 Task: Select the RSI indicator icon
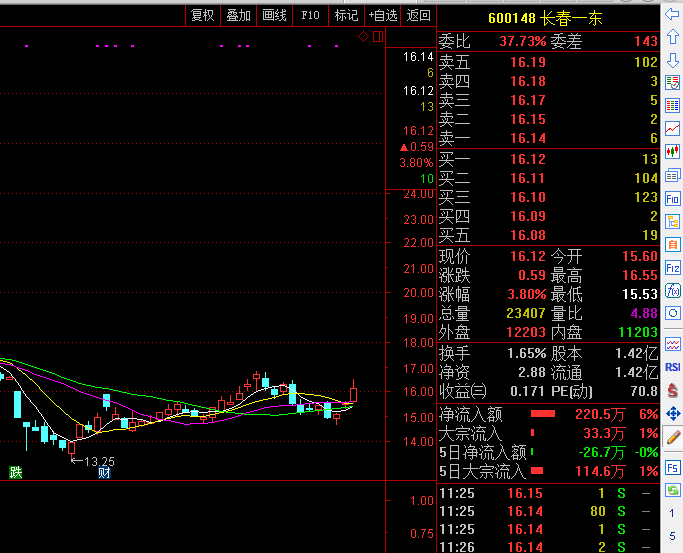673,367
